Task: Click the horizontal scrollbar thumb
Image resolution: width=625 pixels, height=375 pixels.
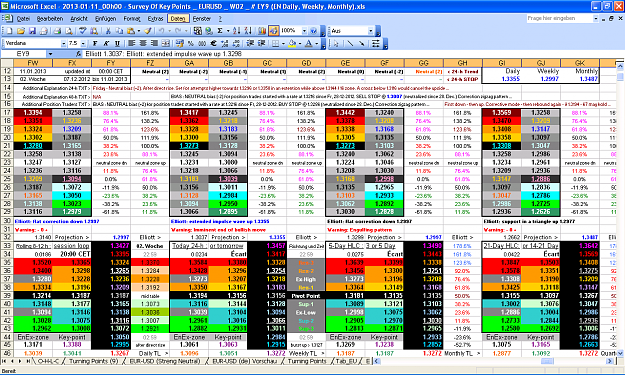Action: (x=546, y=361)
